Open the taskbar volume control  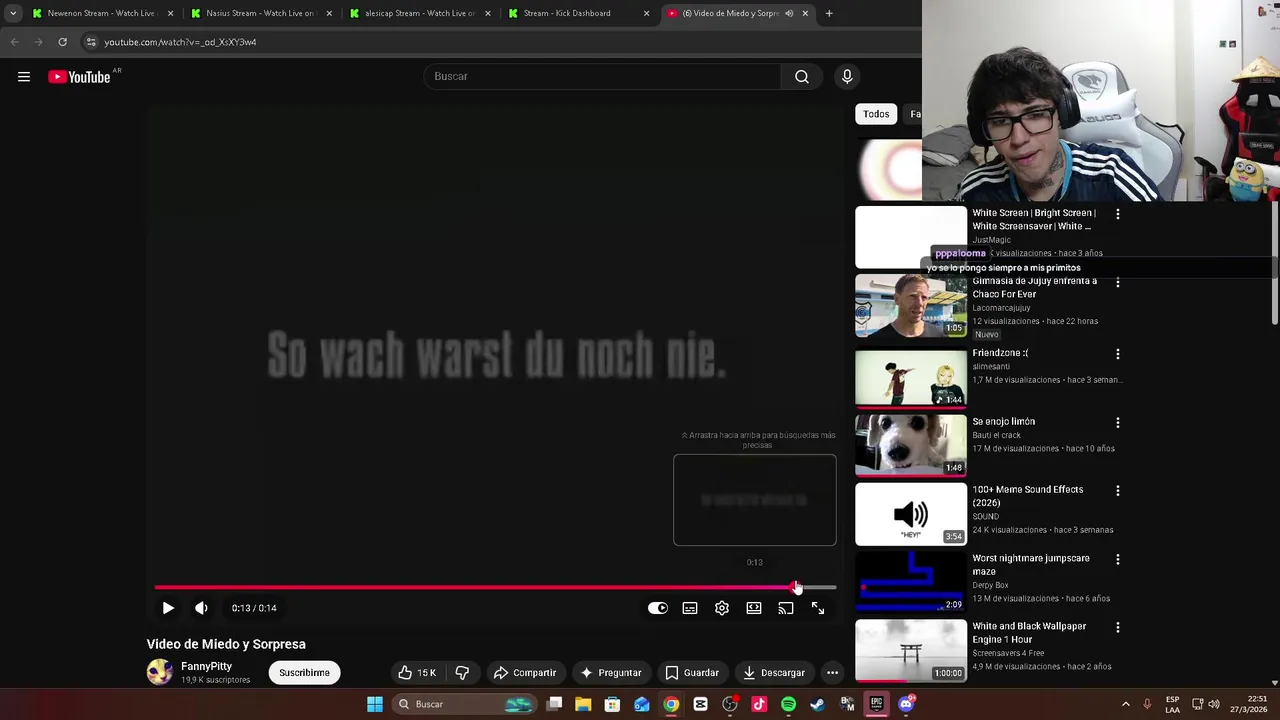point(1214,704)
